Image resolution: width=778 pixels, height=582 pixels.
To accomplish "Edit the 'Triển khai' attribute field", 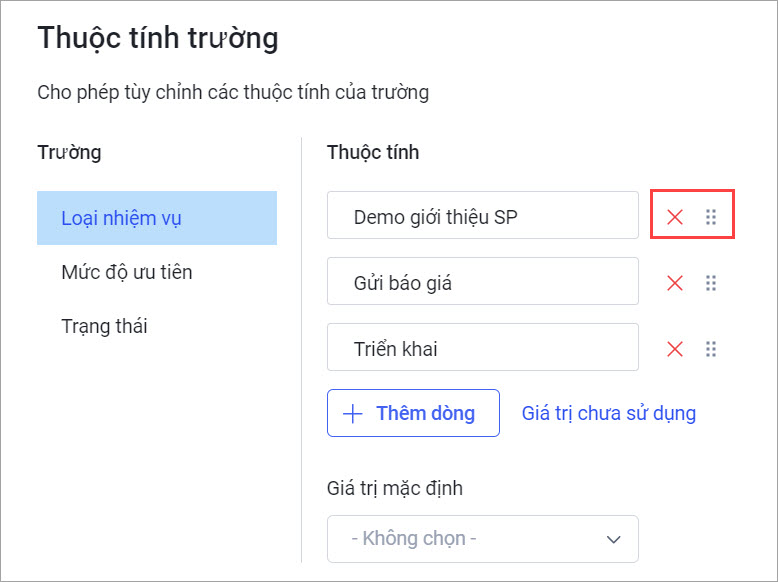I will 483,347.
